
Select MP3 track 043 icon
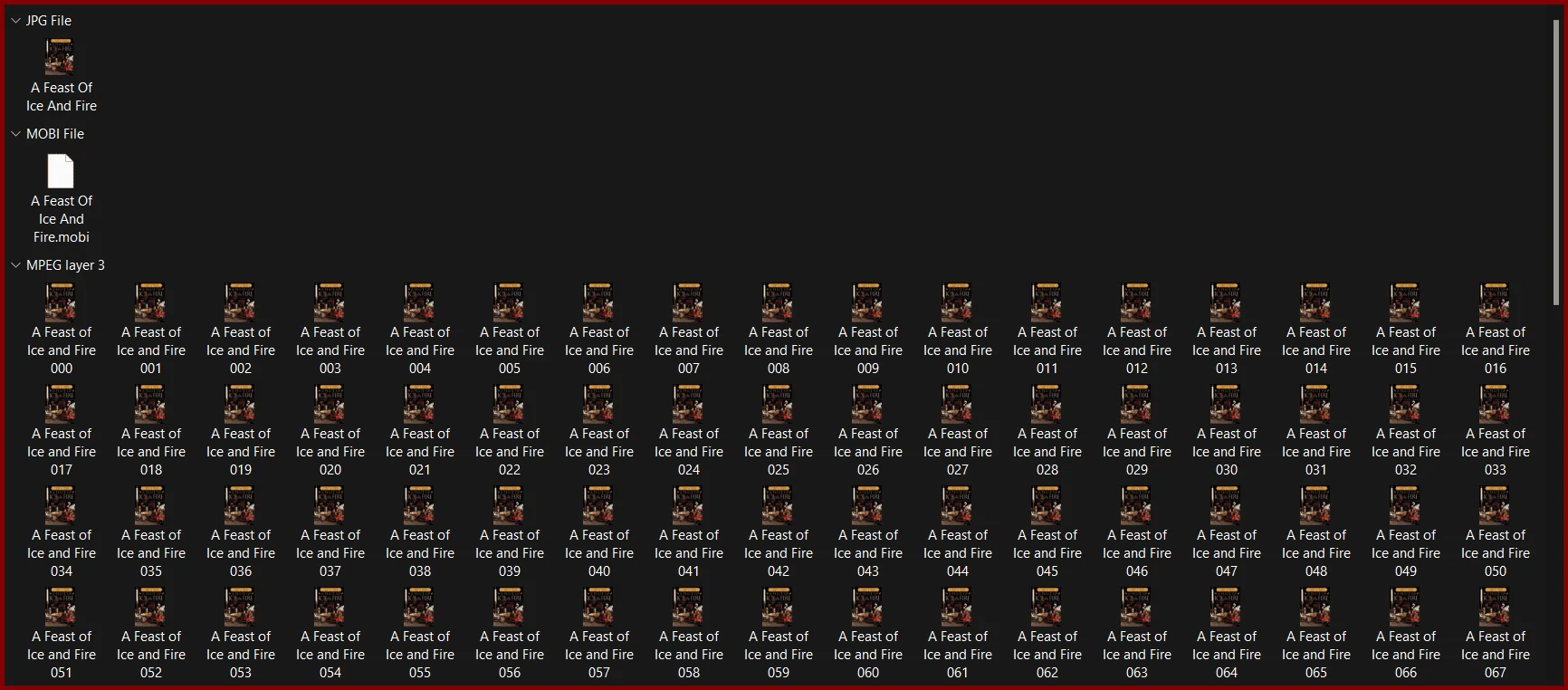[x=867, y=505]
